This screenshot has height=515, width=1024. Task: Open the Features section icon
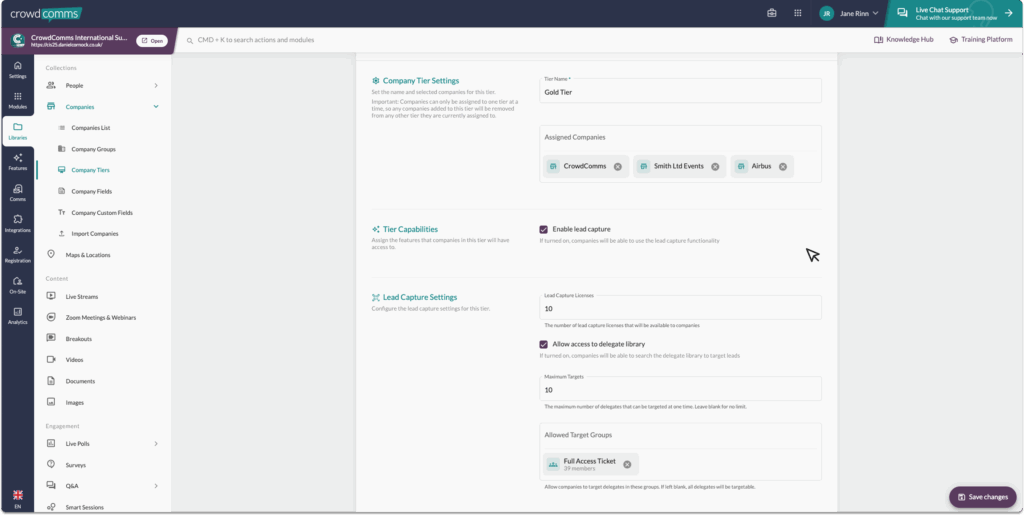17,162
